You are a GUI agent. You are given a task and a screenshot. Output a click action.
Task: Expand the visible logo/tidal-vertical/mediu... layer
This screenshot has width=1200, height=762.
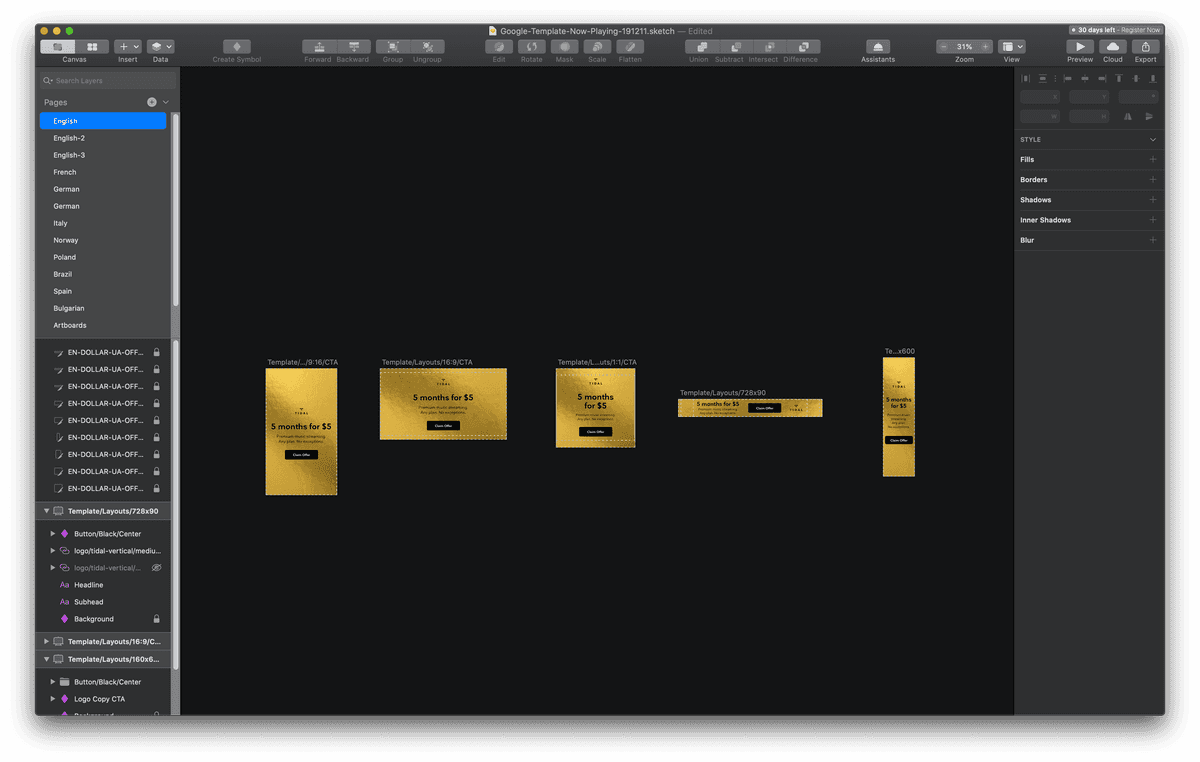tap(53, 551)
